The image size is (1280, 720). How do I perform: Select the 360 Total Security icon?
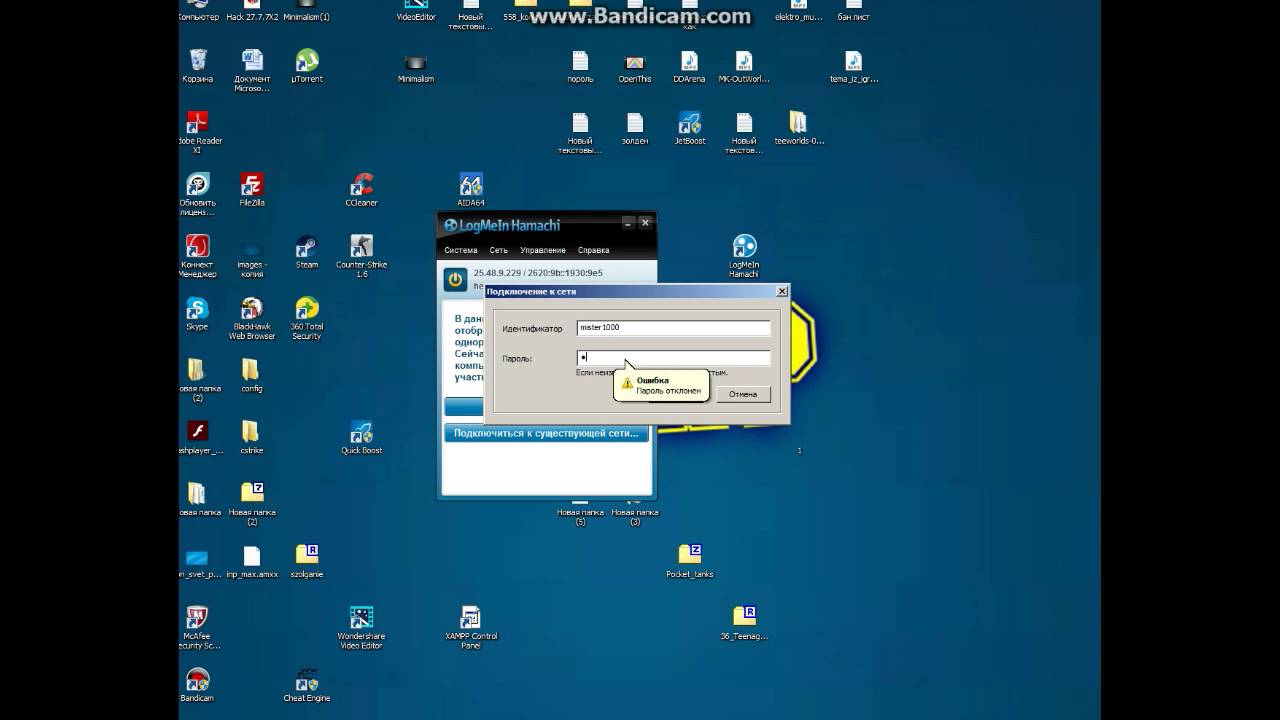(307, 318)
